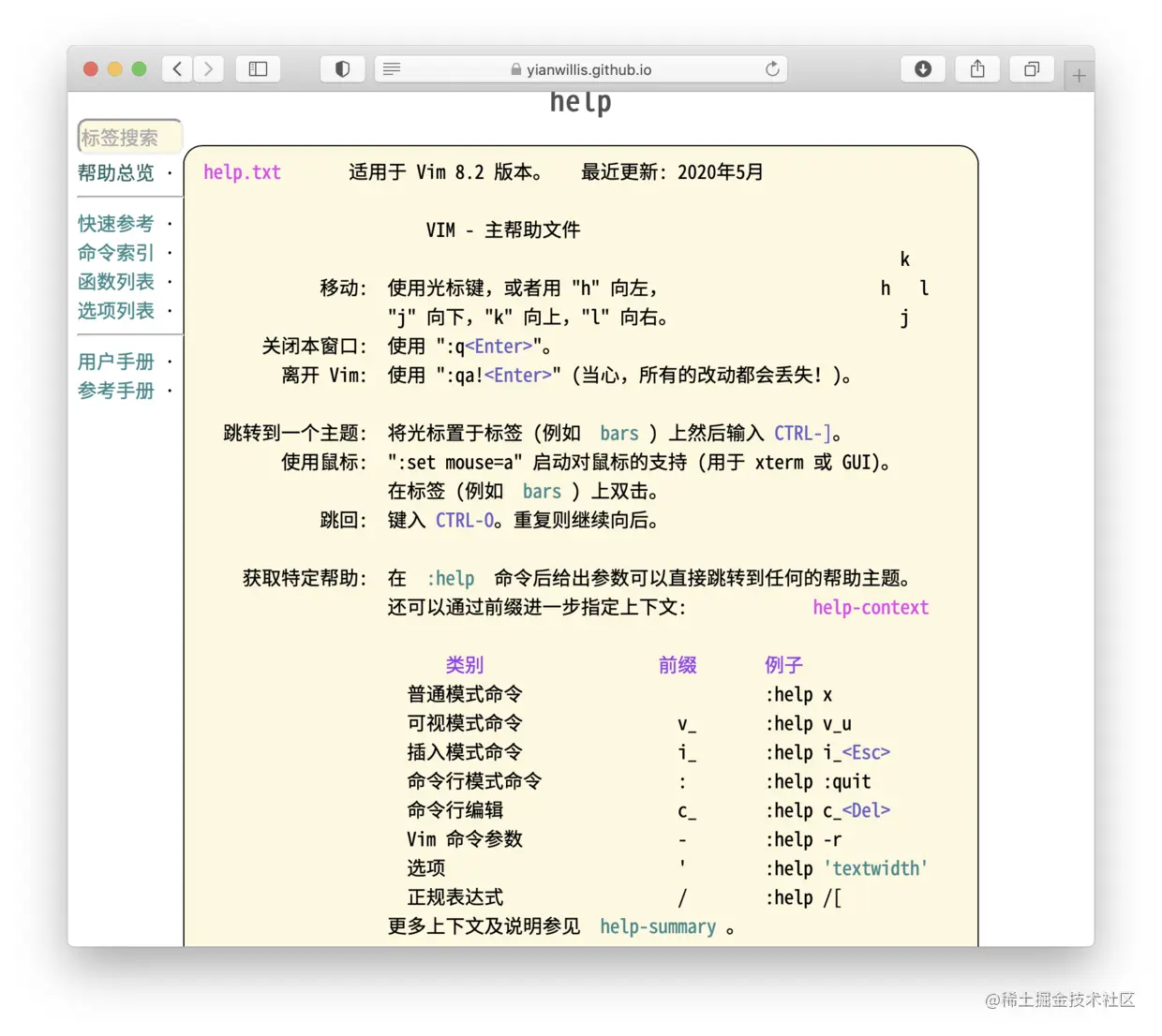Viewport: 1162px width, 1036px height.
Task: Open 快速参考 in the sidebar
Action: (116, 224)
